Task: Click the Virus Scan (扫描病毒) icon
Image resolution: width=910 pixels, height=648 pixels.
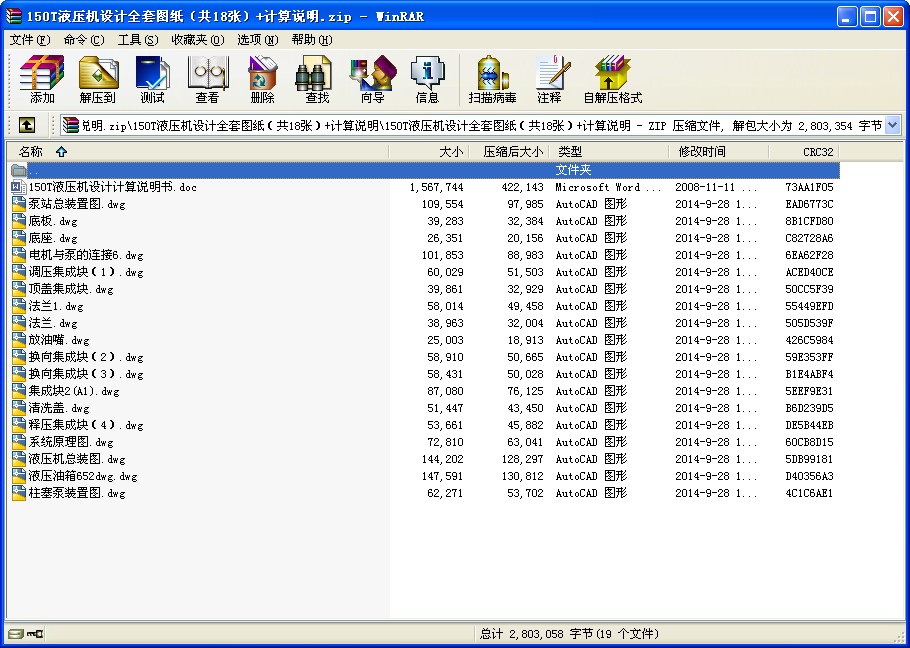Action: pos(493,79)
